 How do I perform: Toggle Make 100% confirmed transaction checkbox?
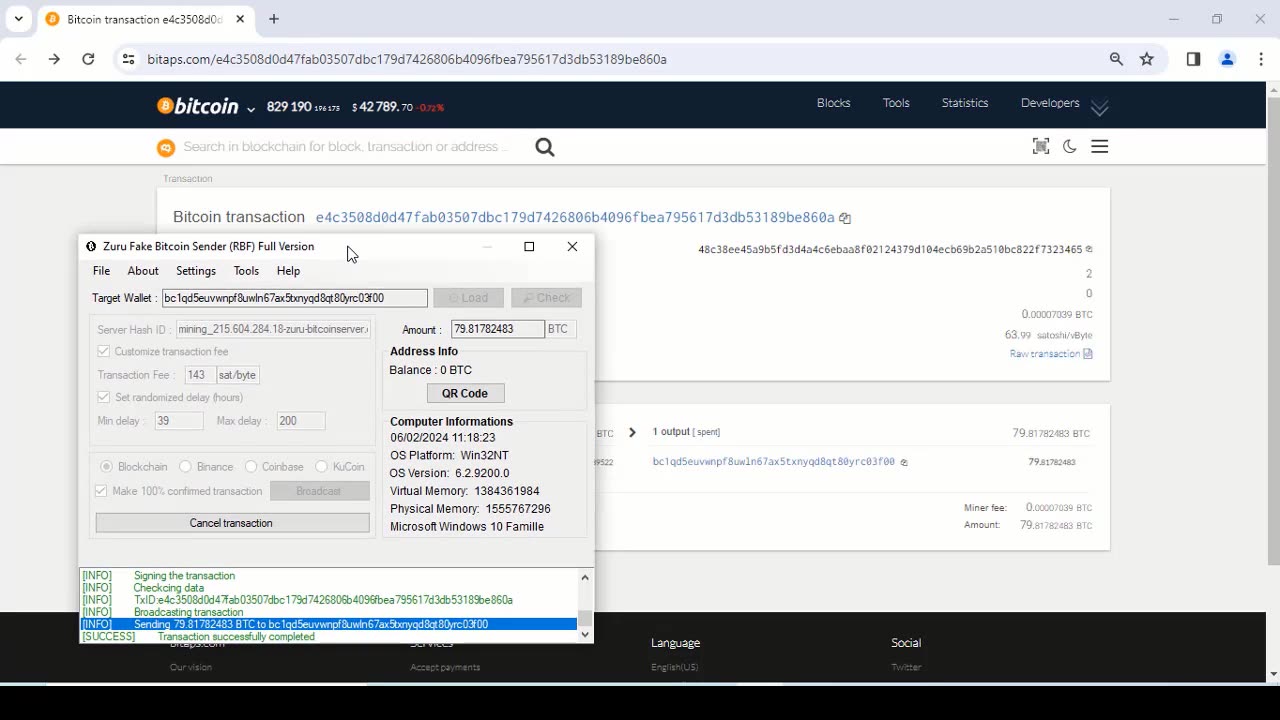coord(101,491)
